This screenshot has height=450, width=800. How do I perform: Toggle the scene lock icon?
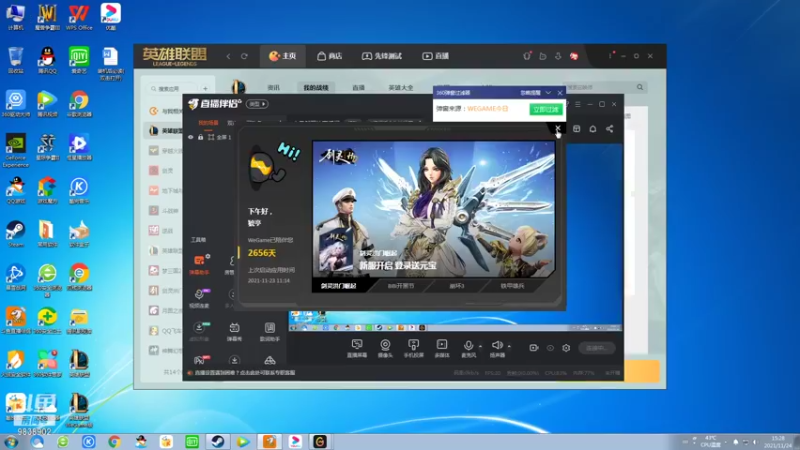[201, 137]
